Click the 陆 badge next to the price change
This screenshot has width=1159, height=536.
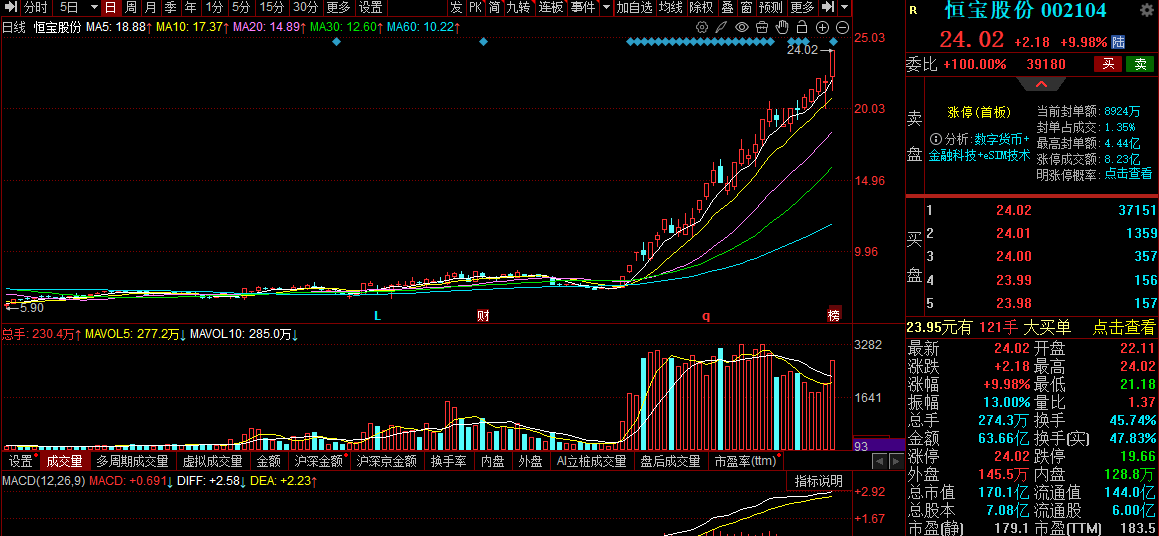pos(1118,42)
